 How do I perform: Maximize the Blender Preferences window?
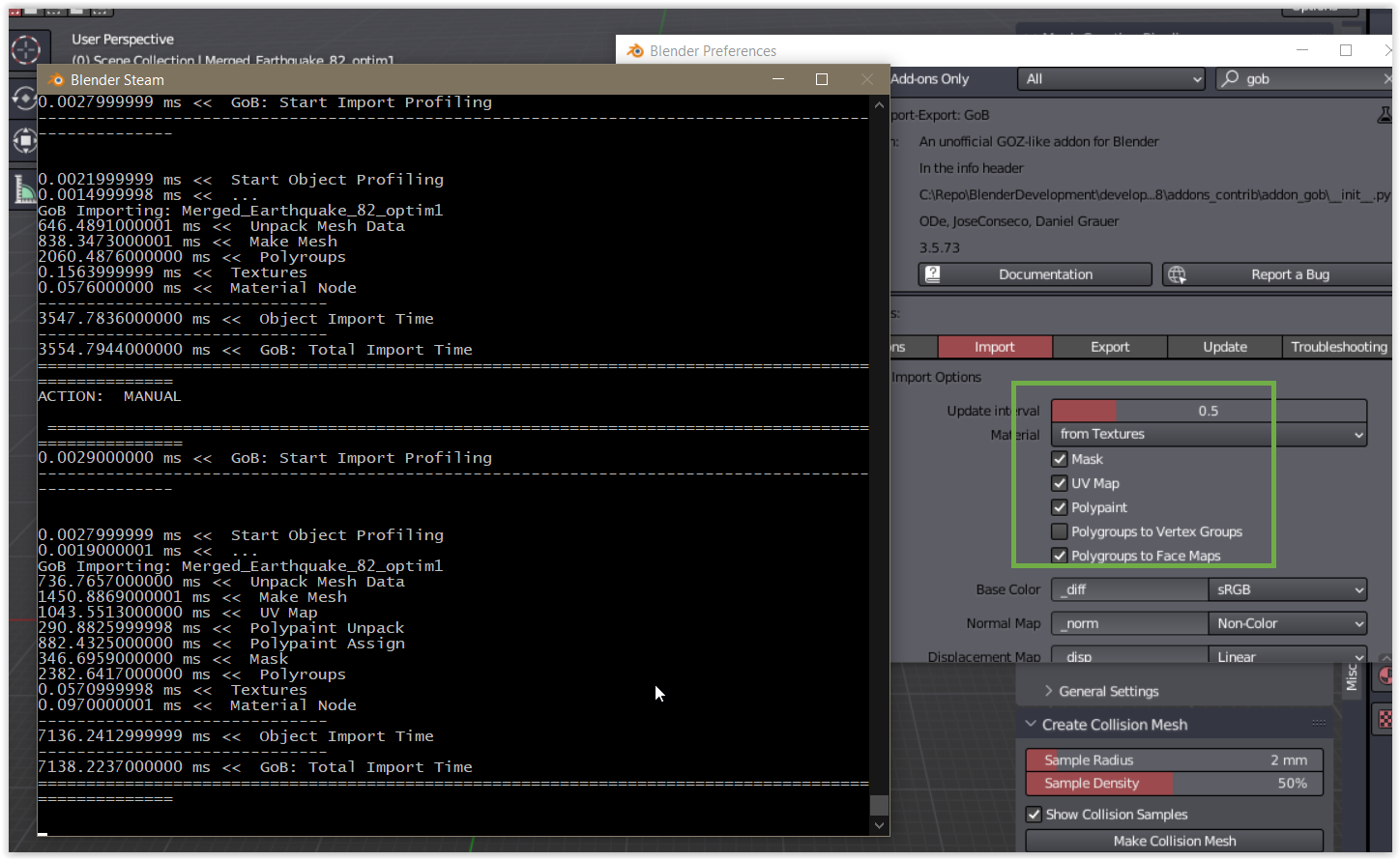pyautogui.click(x=1346, y=50)
